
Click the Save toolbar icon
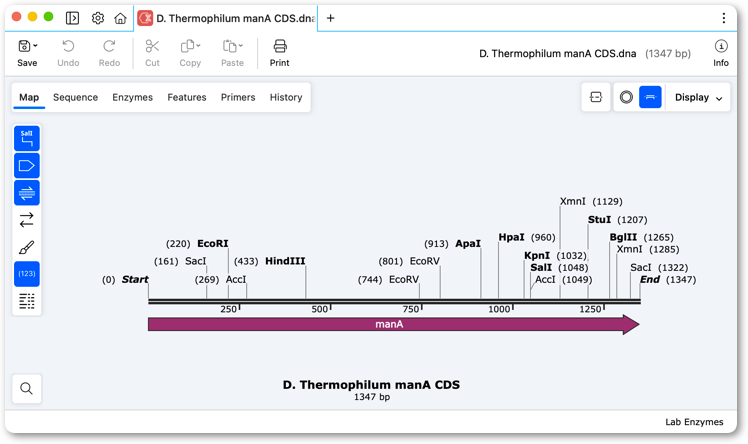pos(24,46)
